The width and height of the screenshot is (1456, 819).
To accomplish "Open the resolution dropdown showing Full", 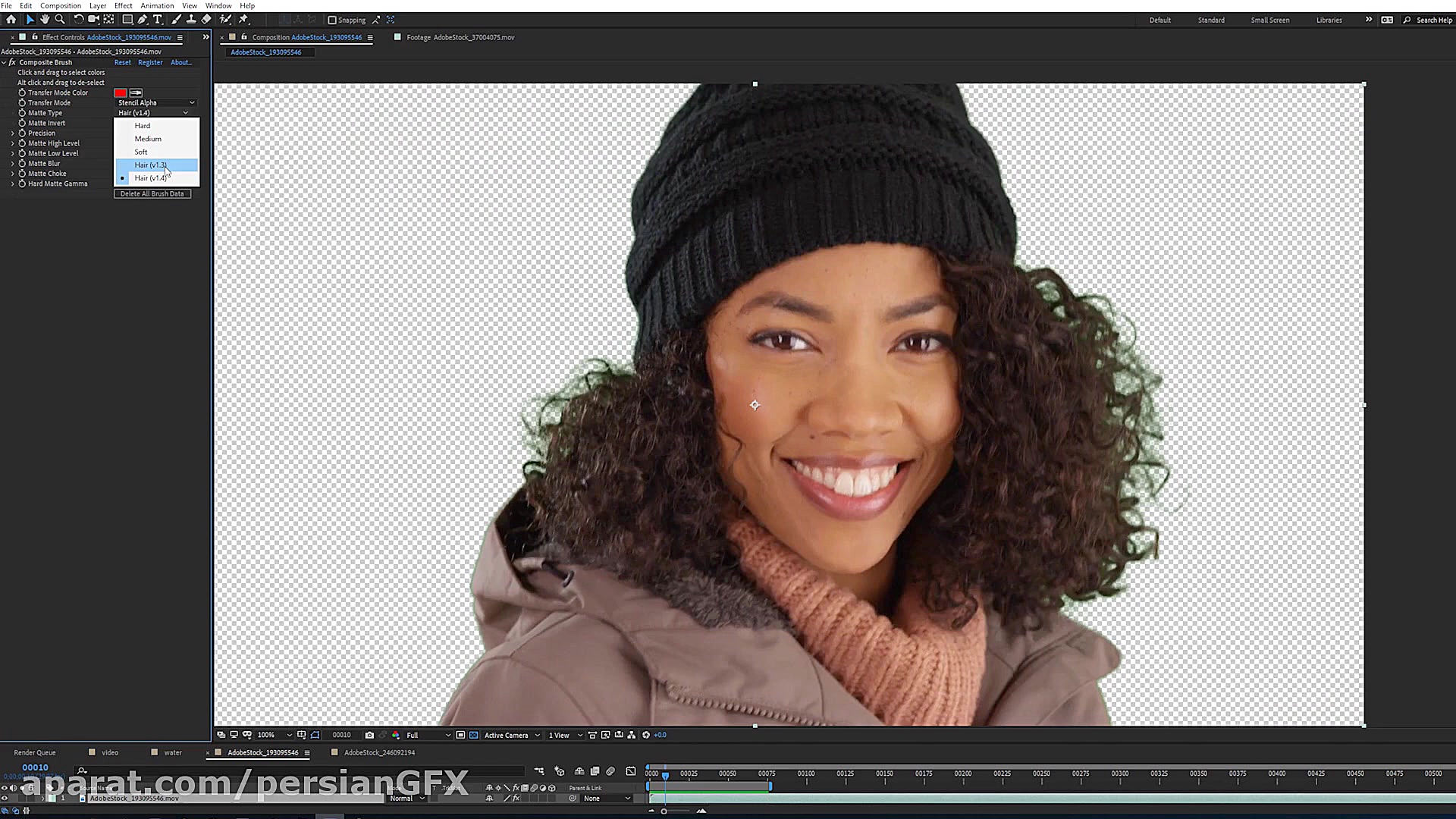I will 428,735.
